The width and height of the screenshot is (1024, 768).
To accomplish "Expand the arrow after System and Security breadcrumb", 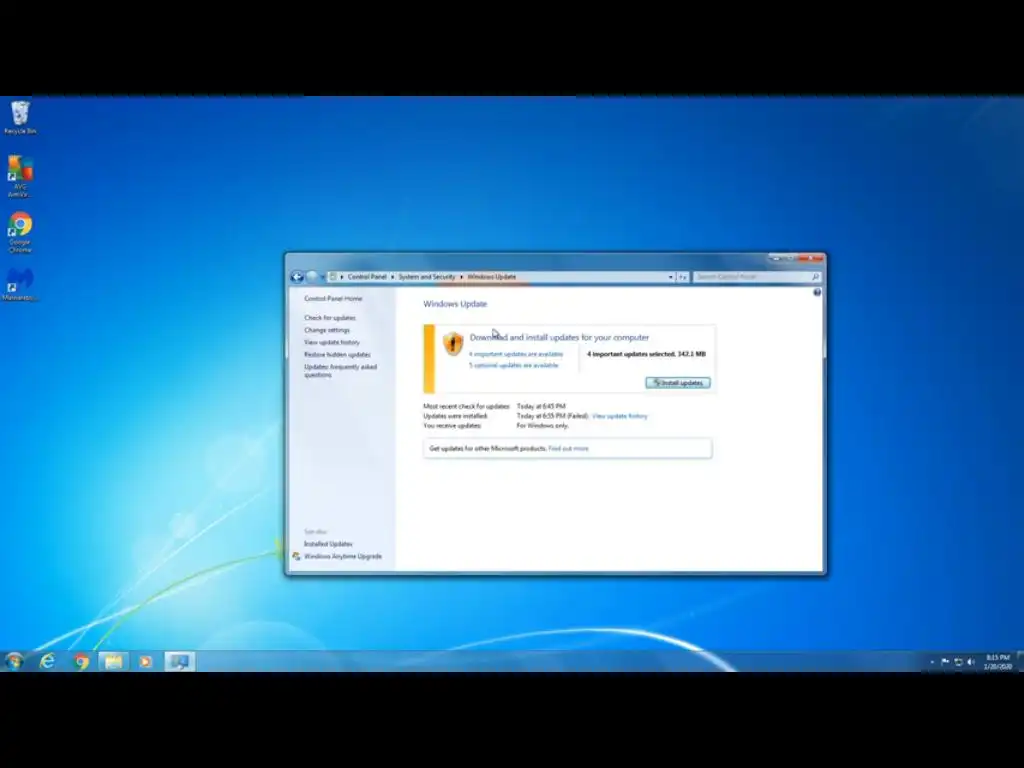I will [x=461, y=277].
